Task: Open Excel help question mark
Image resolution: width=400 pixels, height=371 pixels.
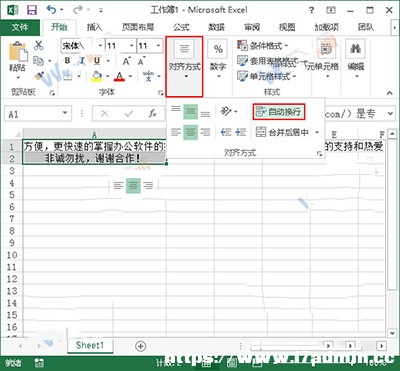Action: coord(311,10)
